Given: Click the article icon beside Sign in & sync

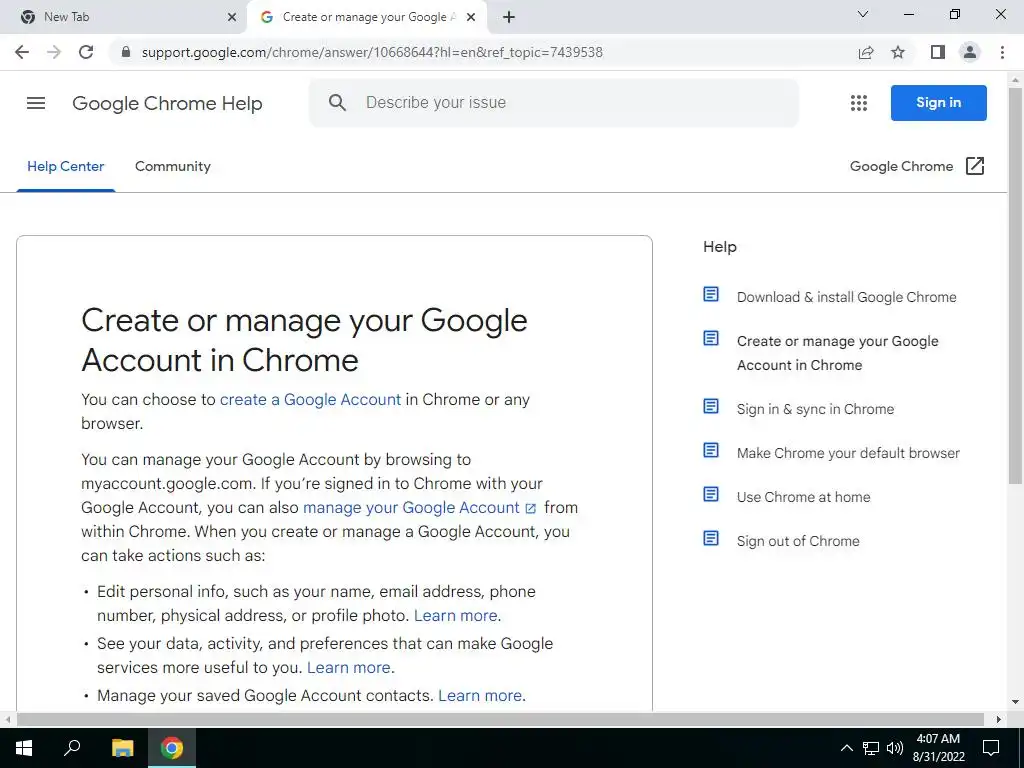Looking at the screenshot, I should point(711,406).
